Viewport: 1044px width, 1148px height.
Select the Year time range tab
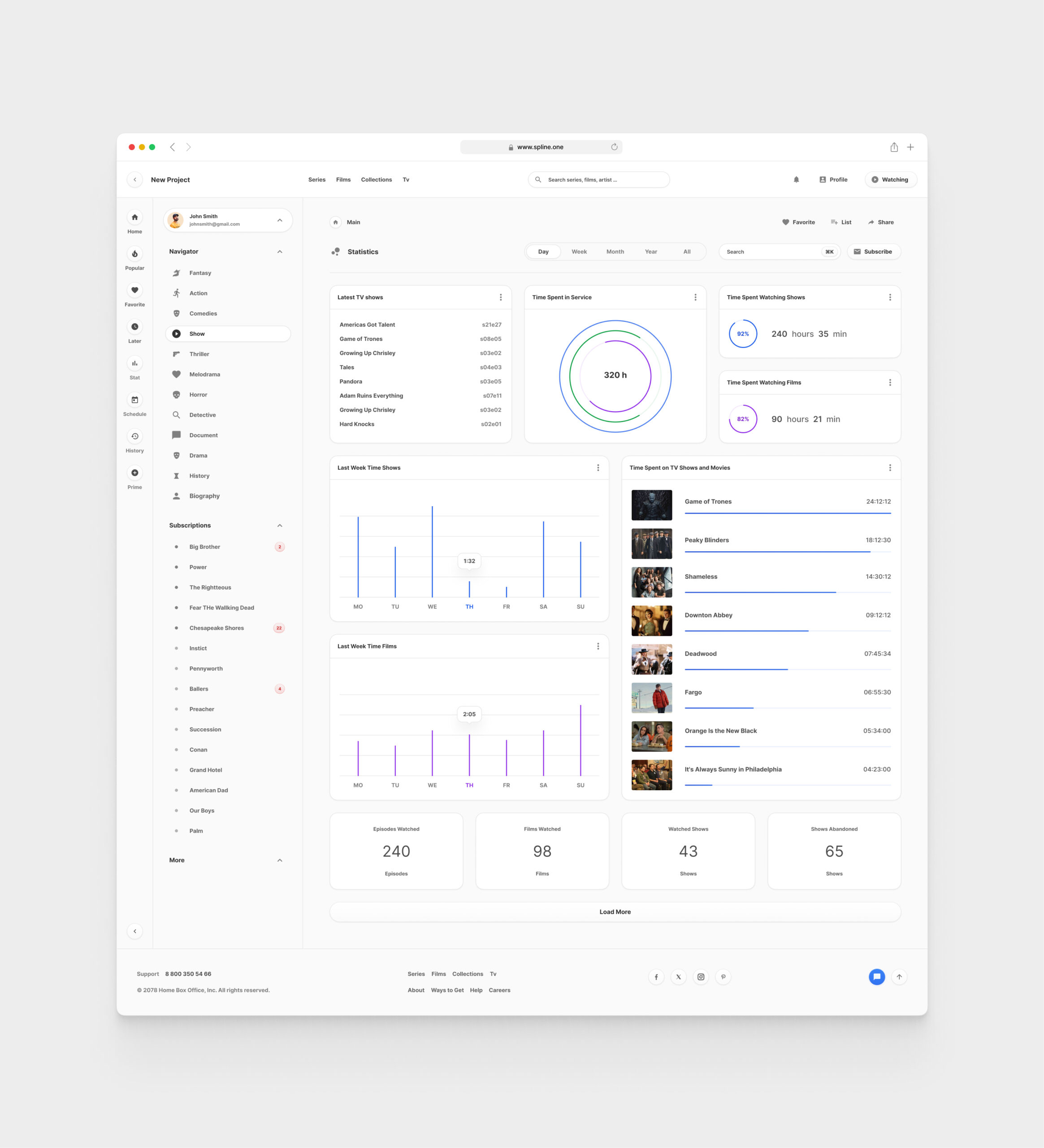[650, 252]
